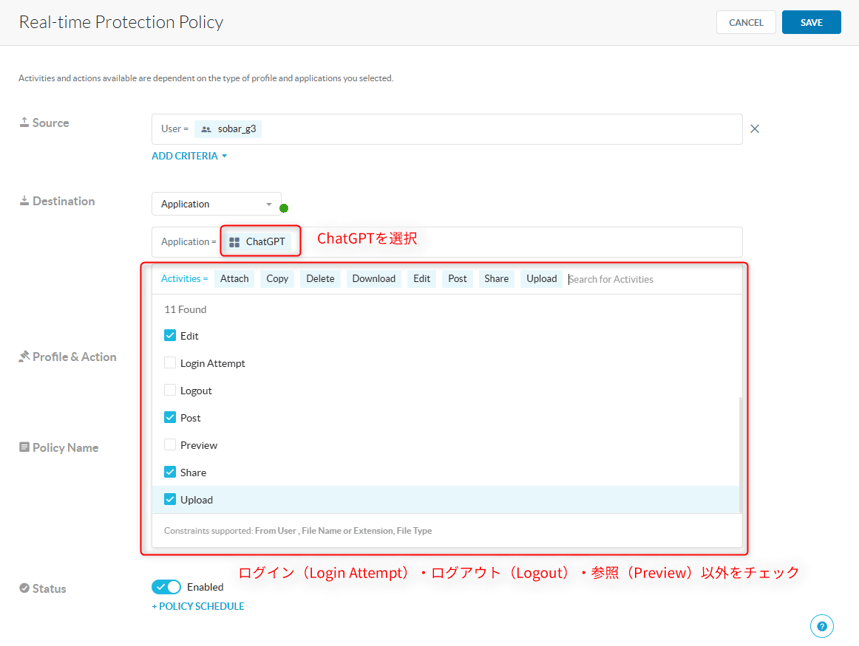Click the ChatGPT application grid icon
Screen dimensions: 859x646
click(x=234, y=242)
